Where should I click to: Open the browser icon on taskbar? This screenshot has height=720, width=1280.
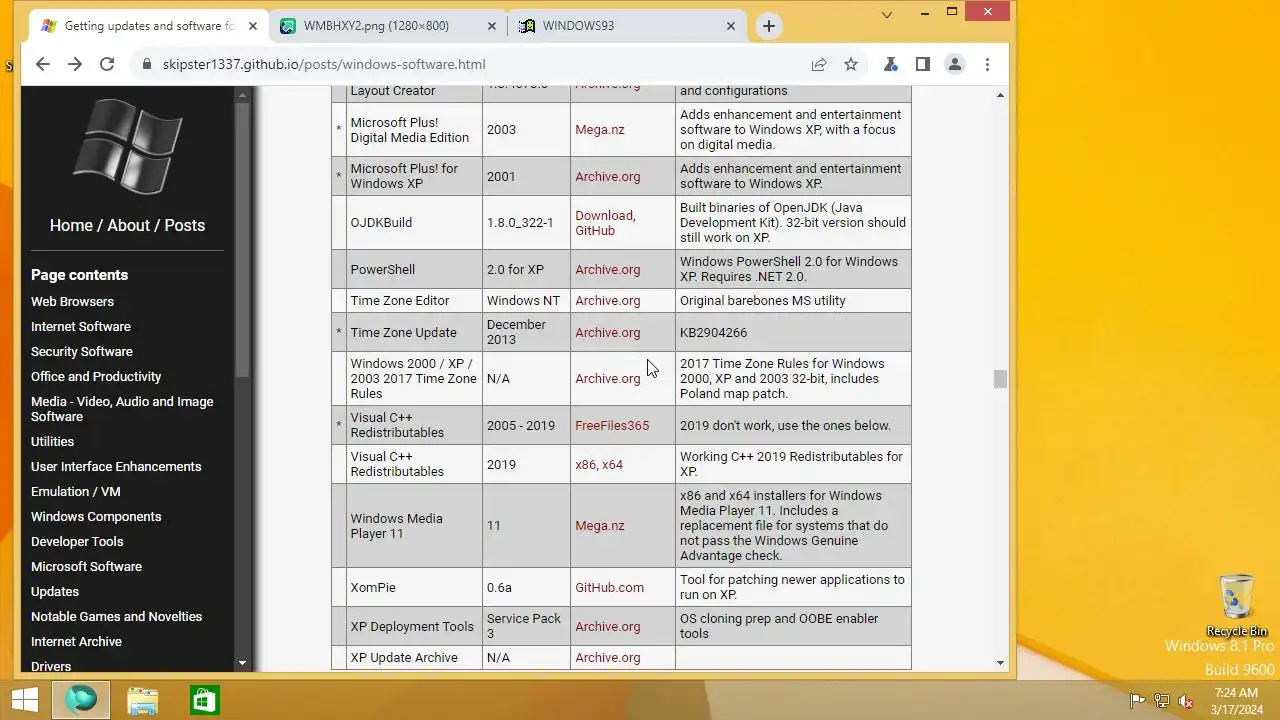(x=81, y=699)
